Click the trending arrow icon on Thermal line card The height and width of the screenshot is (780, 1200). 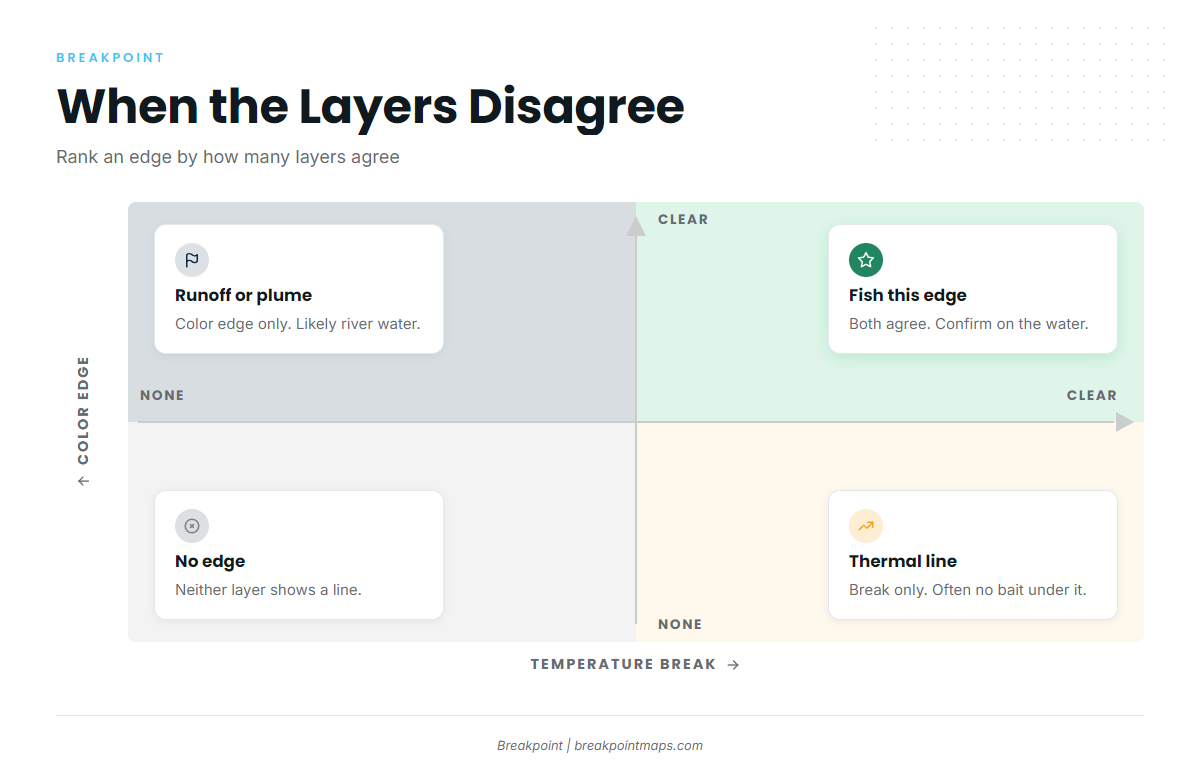point(866,526)
